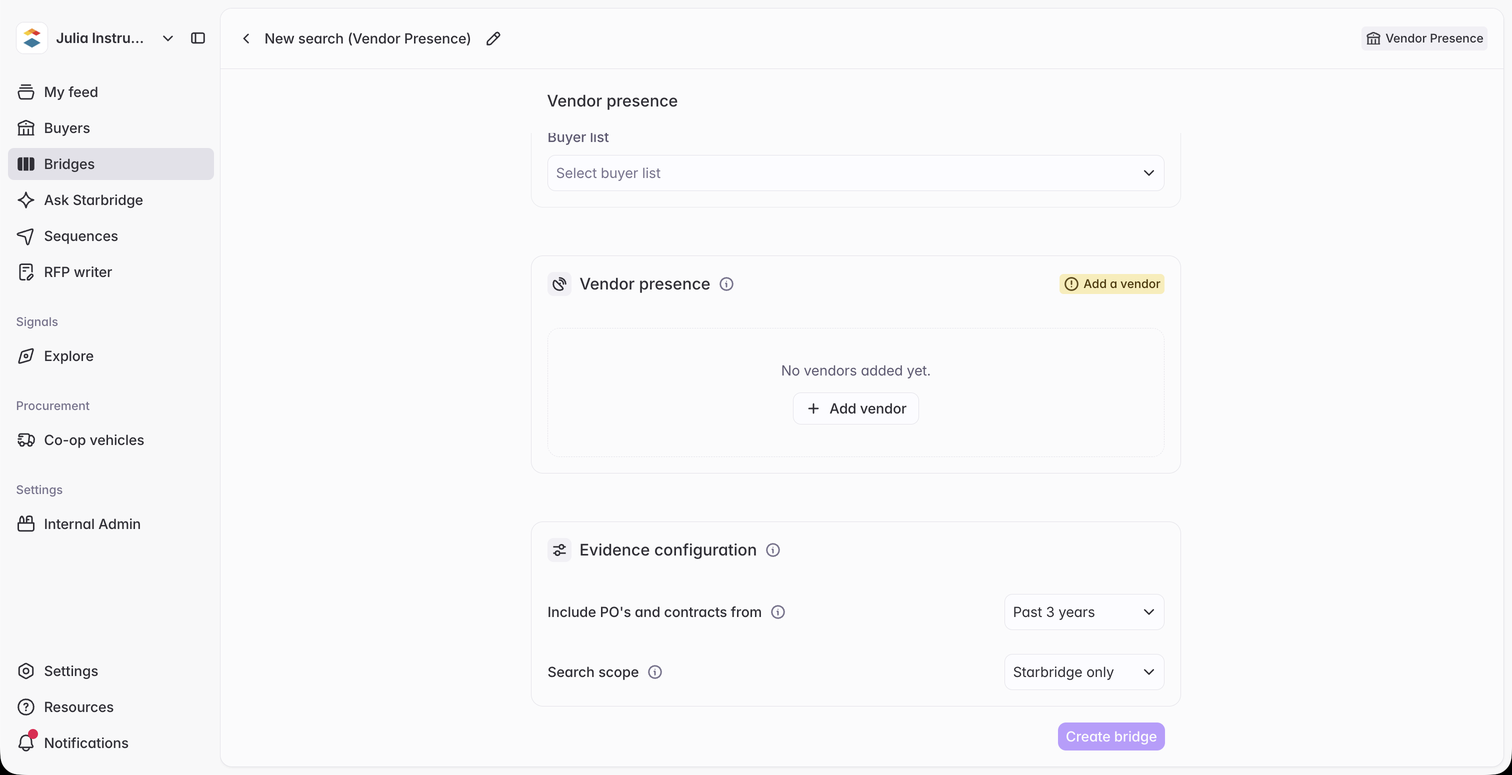Viewport: 1512px width, 775px height.
Task: Open the Starbridge only scope dropdown
Action: pyautogui.click(x=1084, y=672)
